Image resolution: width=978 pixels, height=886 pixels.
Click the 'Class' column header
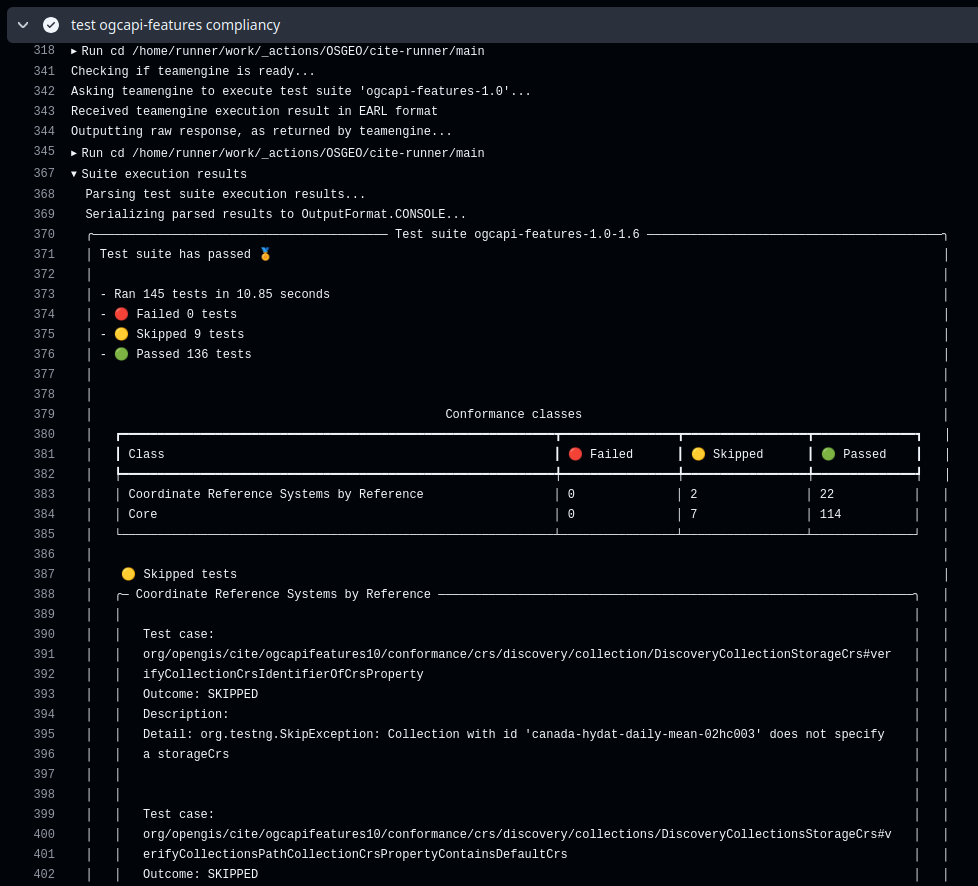pos(147,454)
